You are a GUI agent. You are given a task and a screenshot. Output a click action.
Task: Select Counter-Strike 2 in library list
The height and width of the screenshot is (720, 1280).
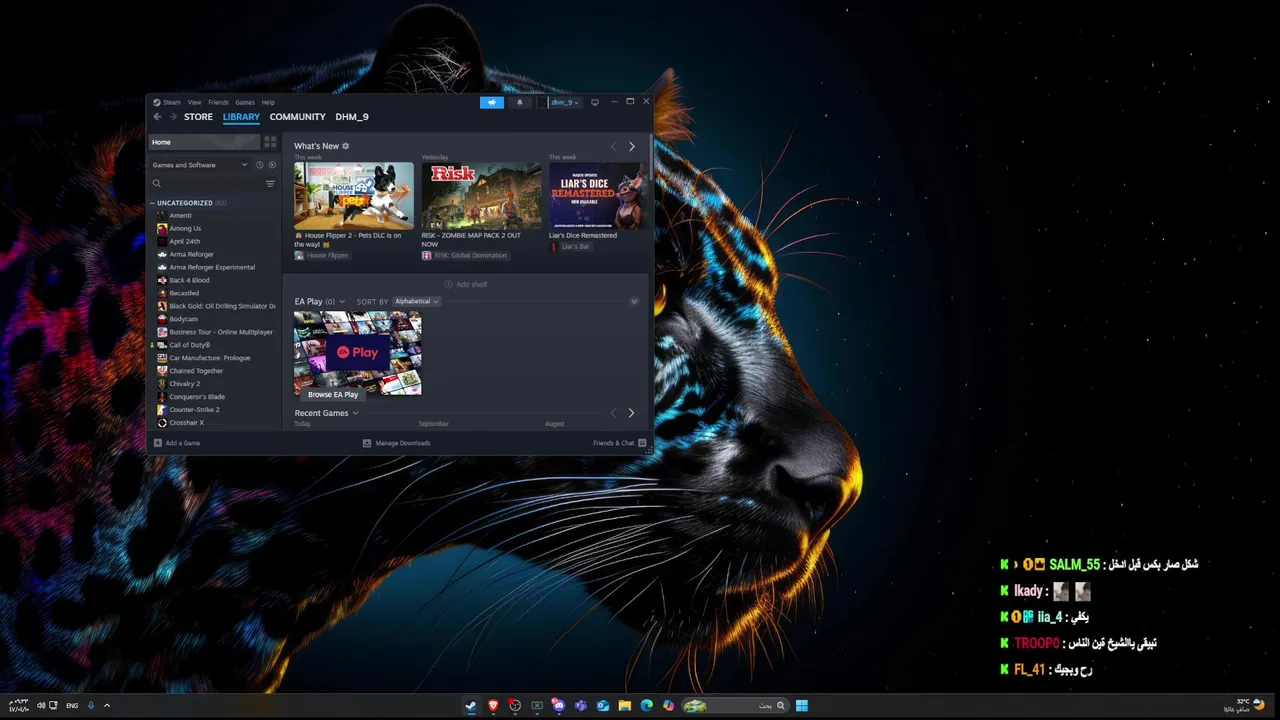click(194, 410)
